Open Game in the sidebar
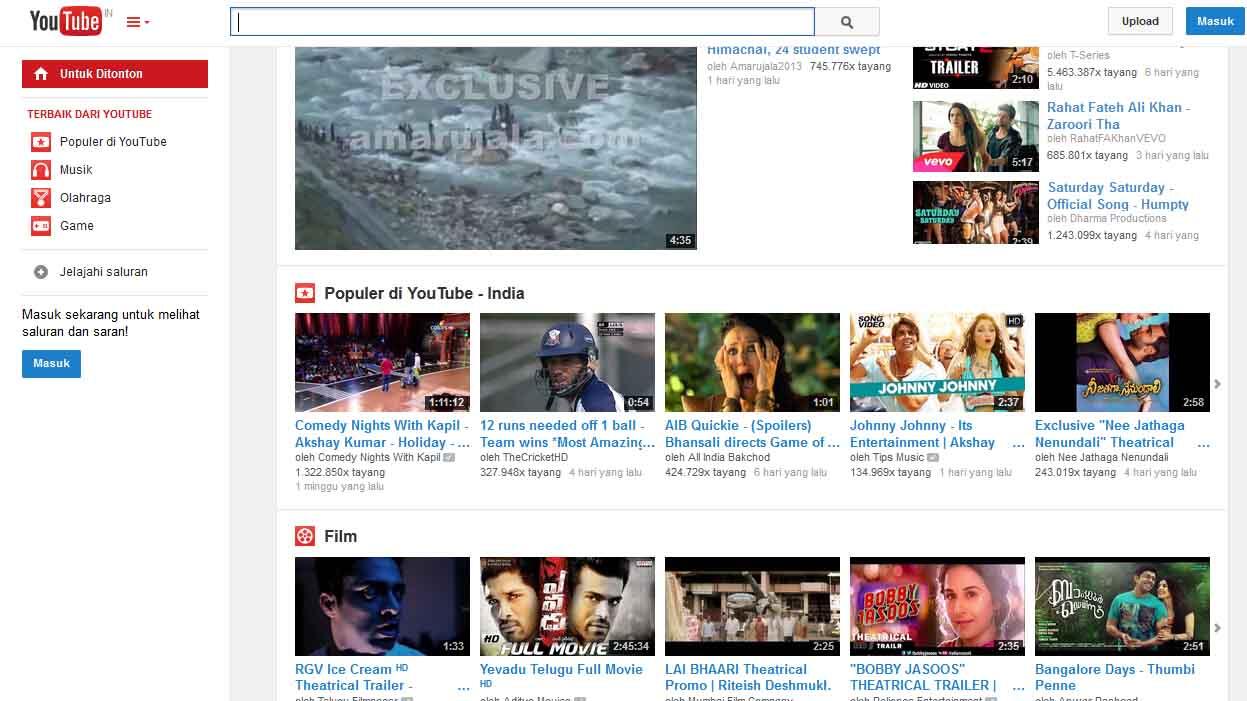Screen dimensions: 1247x701 pyautogui.click(x=77, y=226)
